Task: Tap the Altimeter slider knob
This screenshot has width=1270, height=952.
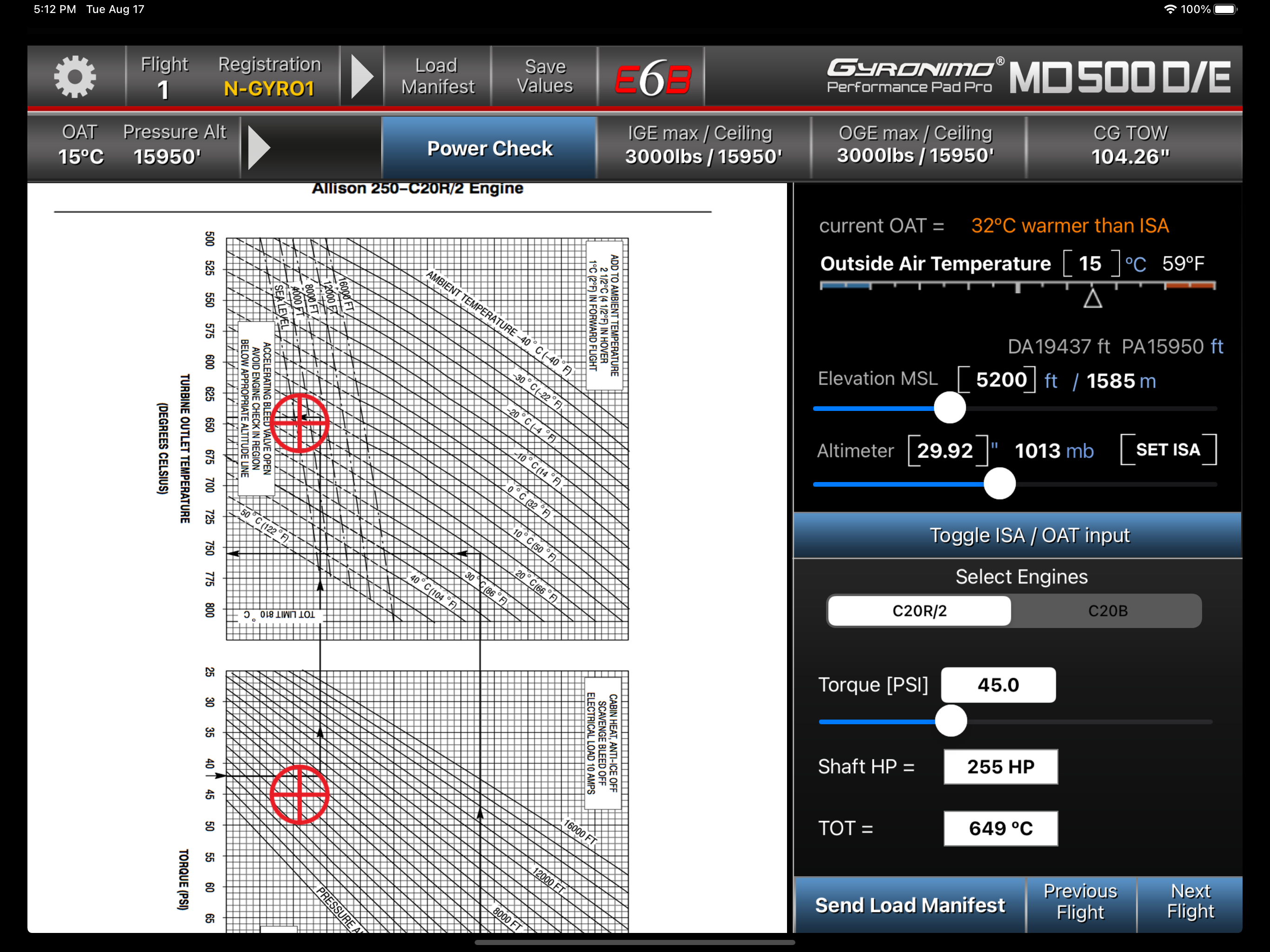Action: tap(999, 483)
